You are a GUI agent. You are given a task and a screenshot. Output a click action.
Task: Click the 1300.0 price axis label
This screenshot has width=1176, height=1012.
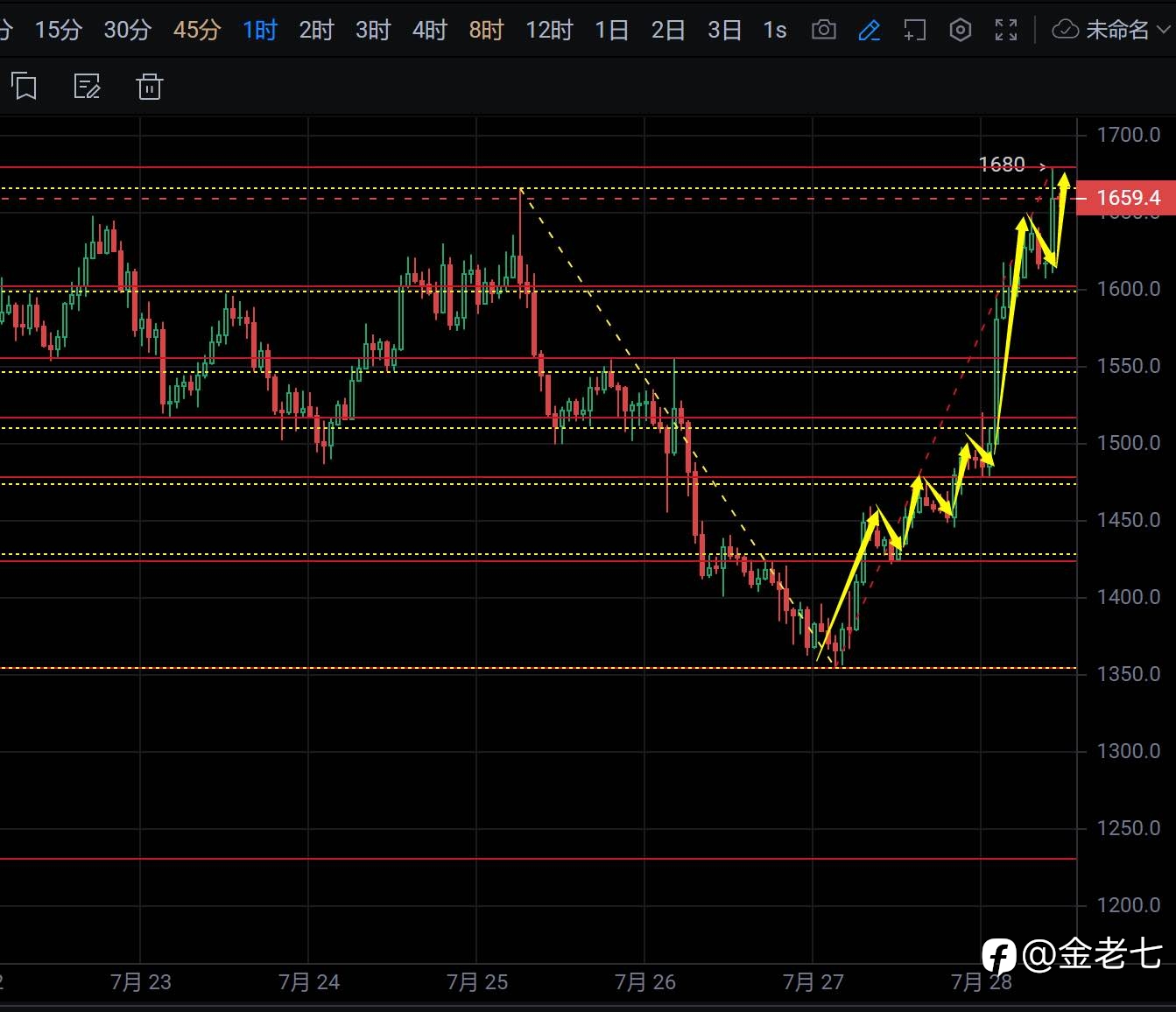pyautogui.click(x=1130, y=751)
